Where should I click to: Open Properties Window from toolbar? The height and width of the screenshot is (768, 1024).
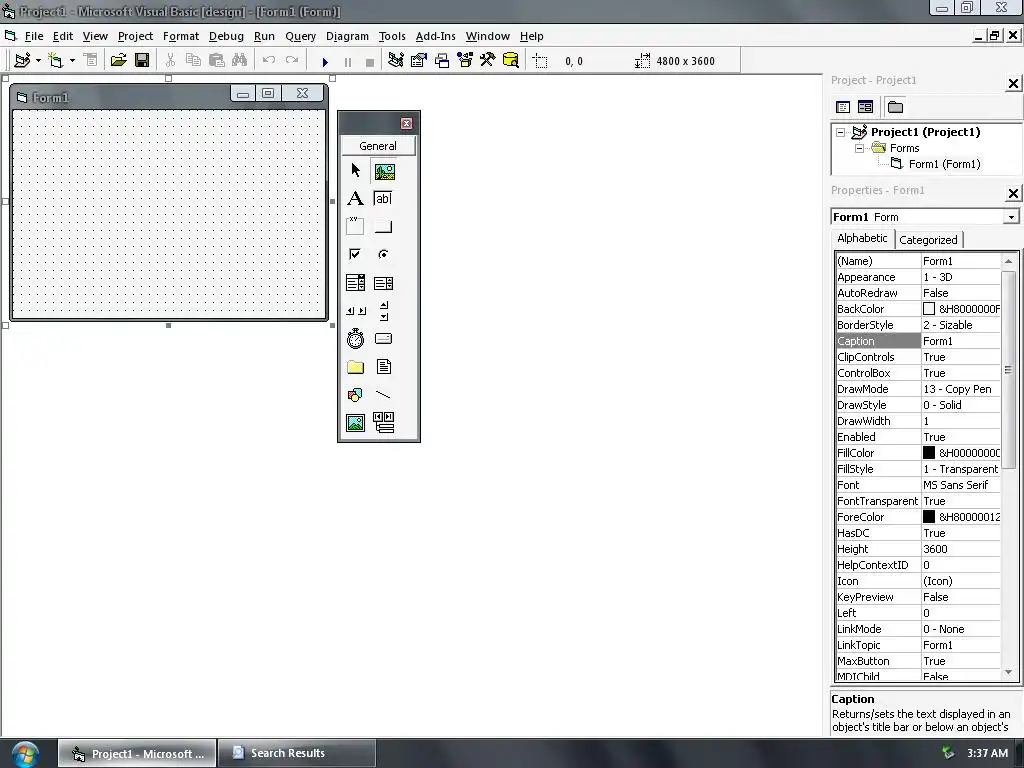(419, 61)
